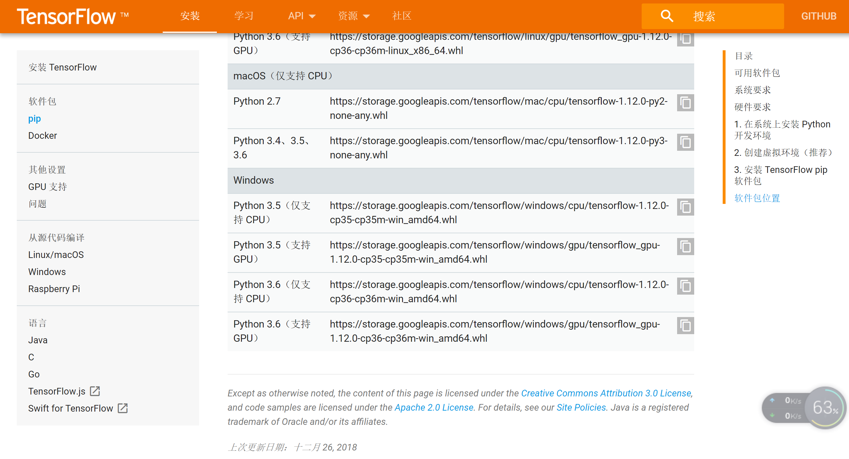Jump to 创建虚拟环境（推荐）

click(783, 153)
